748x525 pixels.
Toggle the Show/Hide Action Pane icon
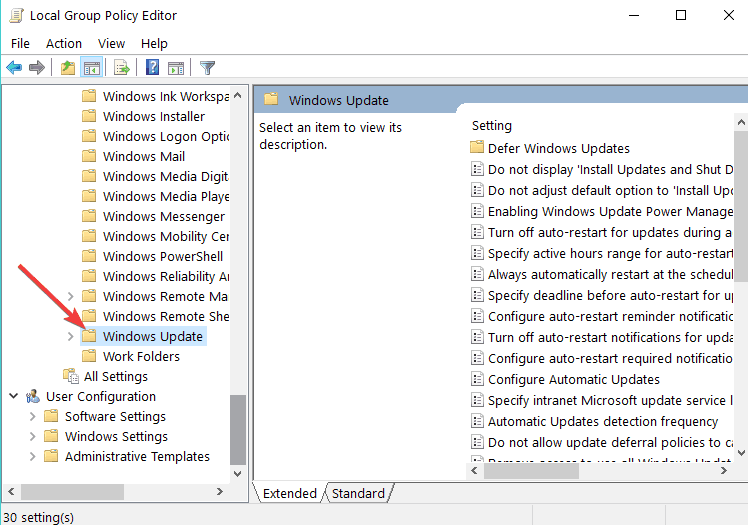click(x=176, y=68)
